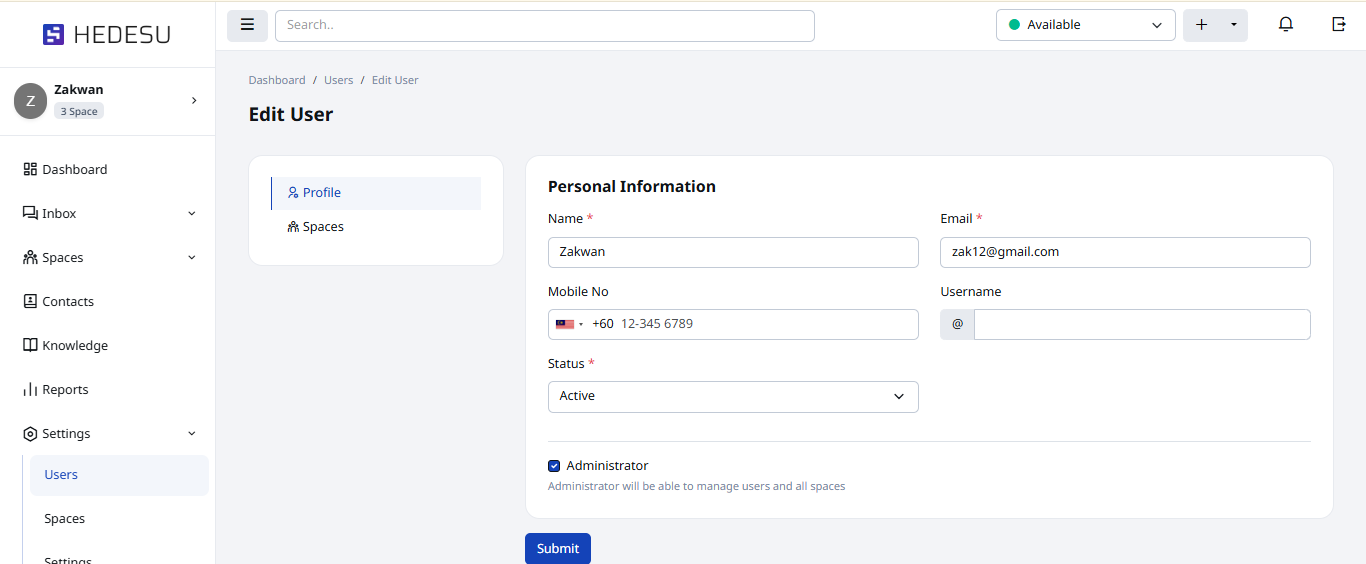Open Dashboard from sidebar
Screen dimensions: 1366x564
click(x=74, y=170)
